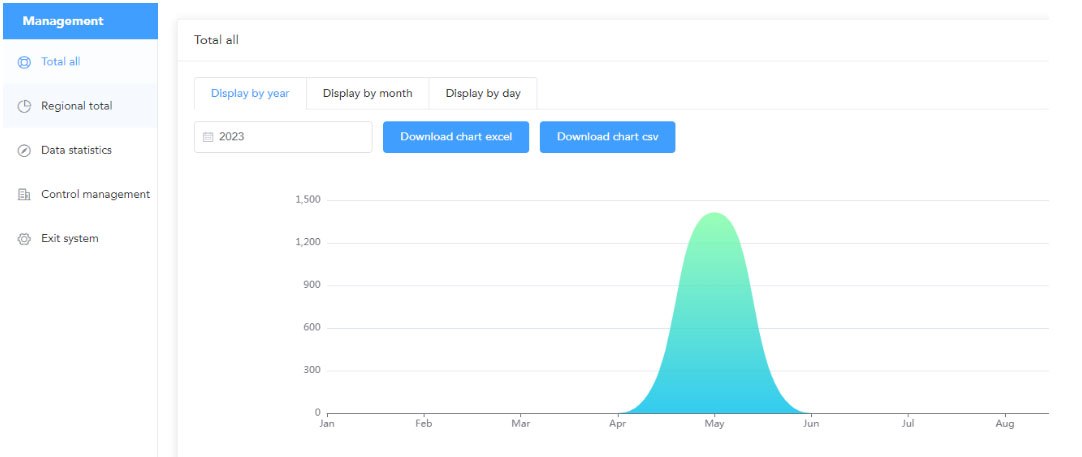Download chart as excel
The width and height of the screenshot is (1082, 457).
click(456, 137)
